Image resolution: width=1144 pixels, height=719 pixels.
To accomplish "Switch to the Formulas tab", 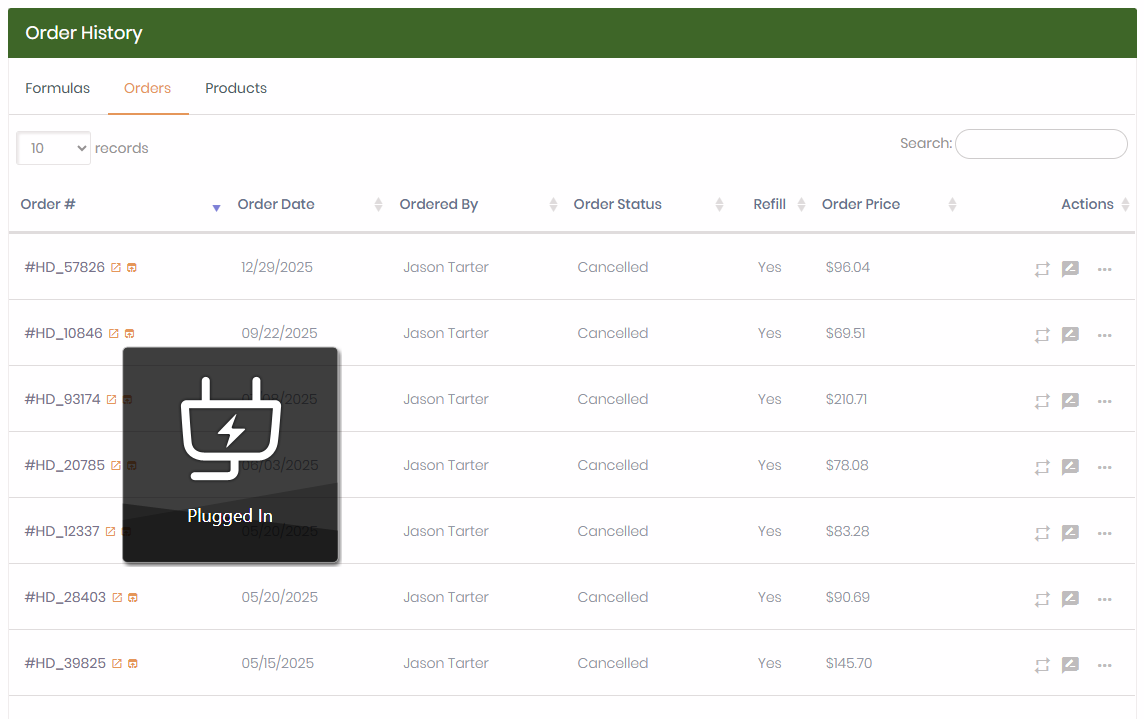I will click(x=57, y=88).
